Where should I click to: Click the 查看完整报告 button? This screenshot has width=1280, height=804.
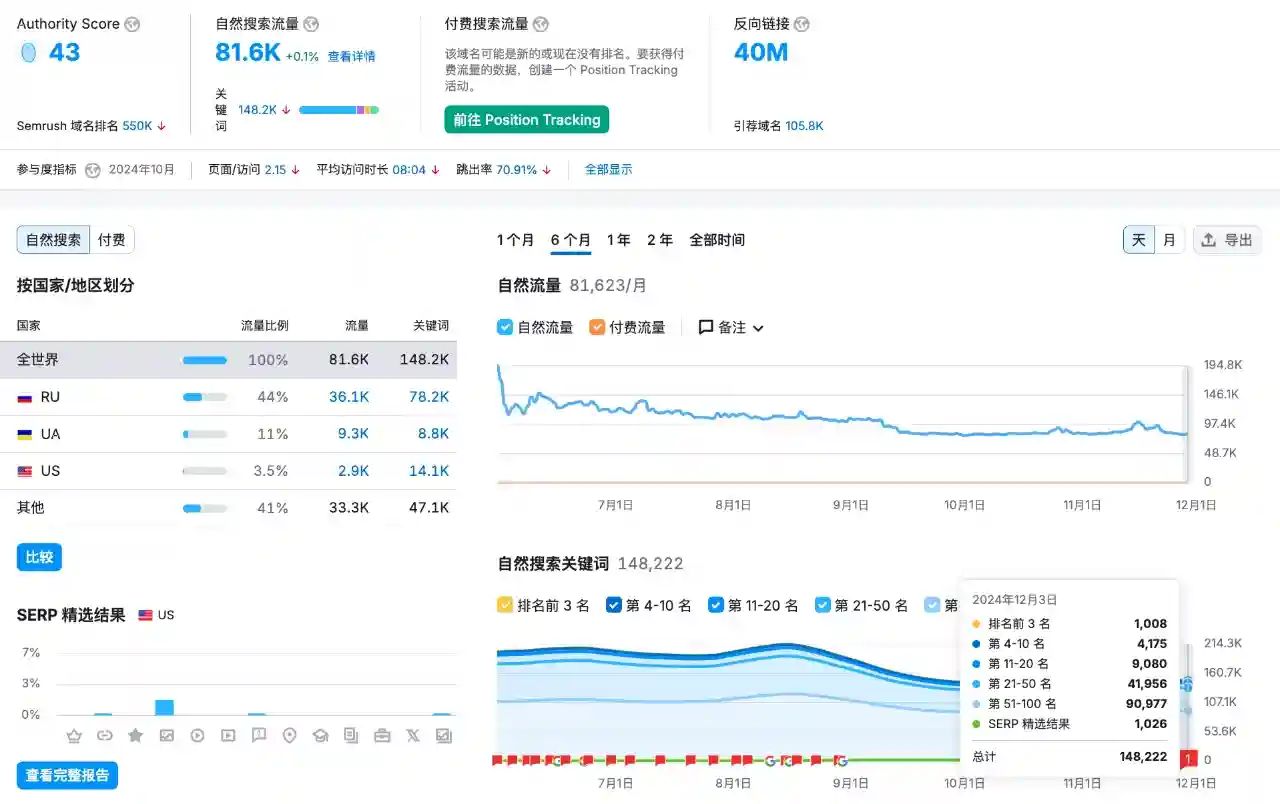tap(66, 774)
